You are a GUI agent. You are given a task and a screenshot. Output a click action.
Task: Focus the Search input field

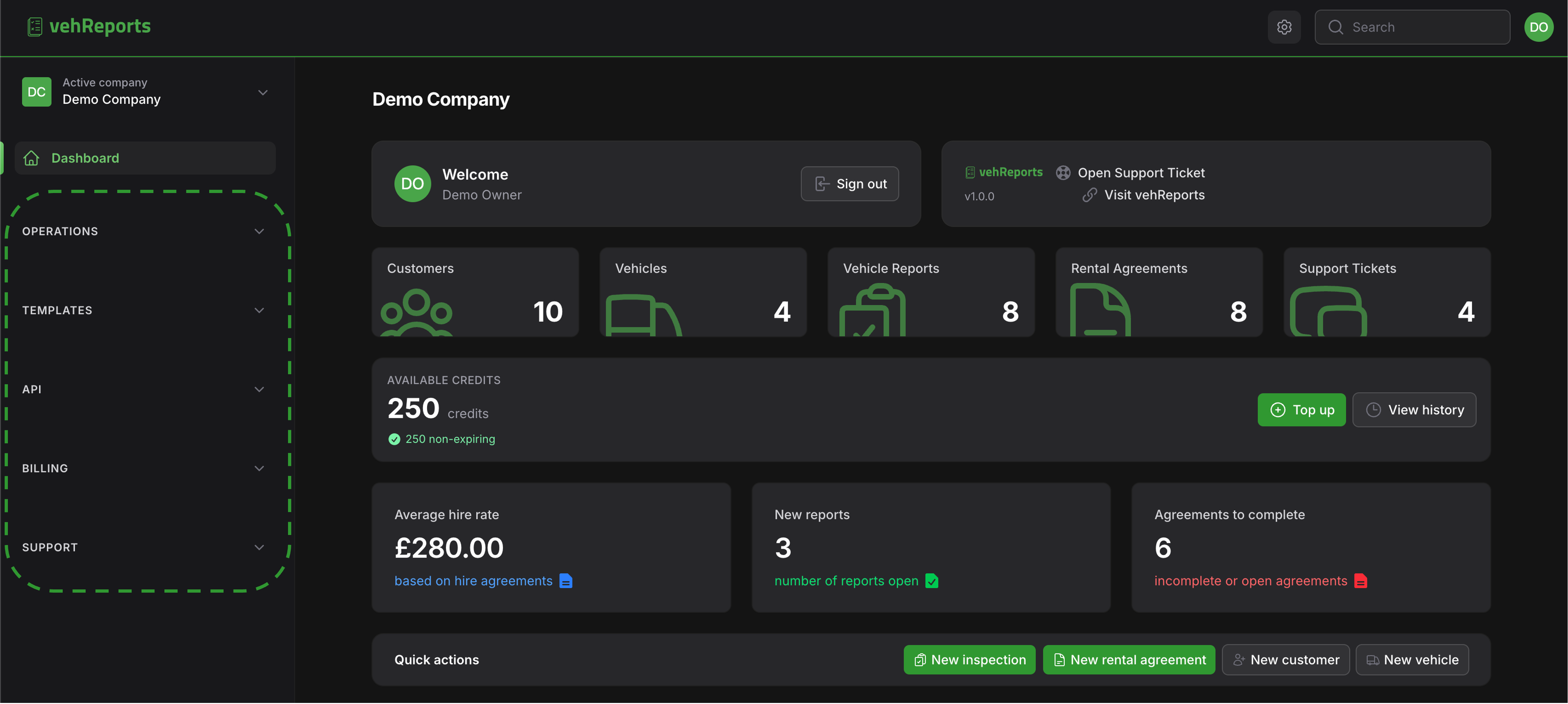(x=1411, y=27)
